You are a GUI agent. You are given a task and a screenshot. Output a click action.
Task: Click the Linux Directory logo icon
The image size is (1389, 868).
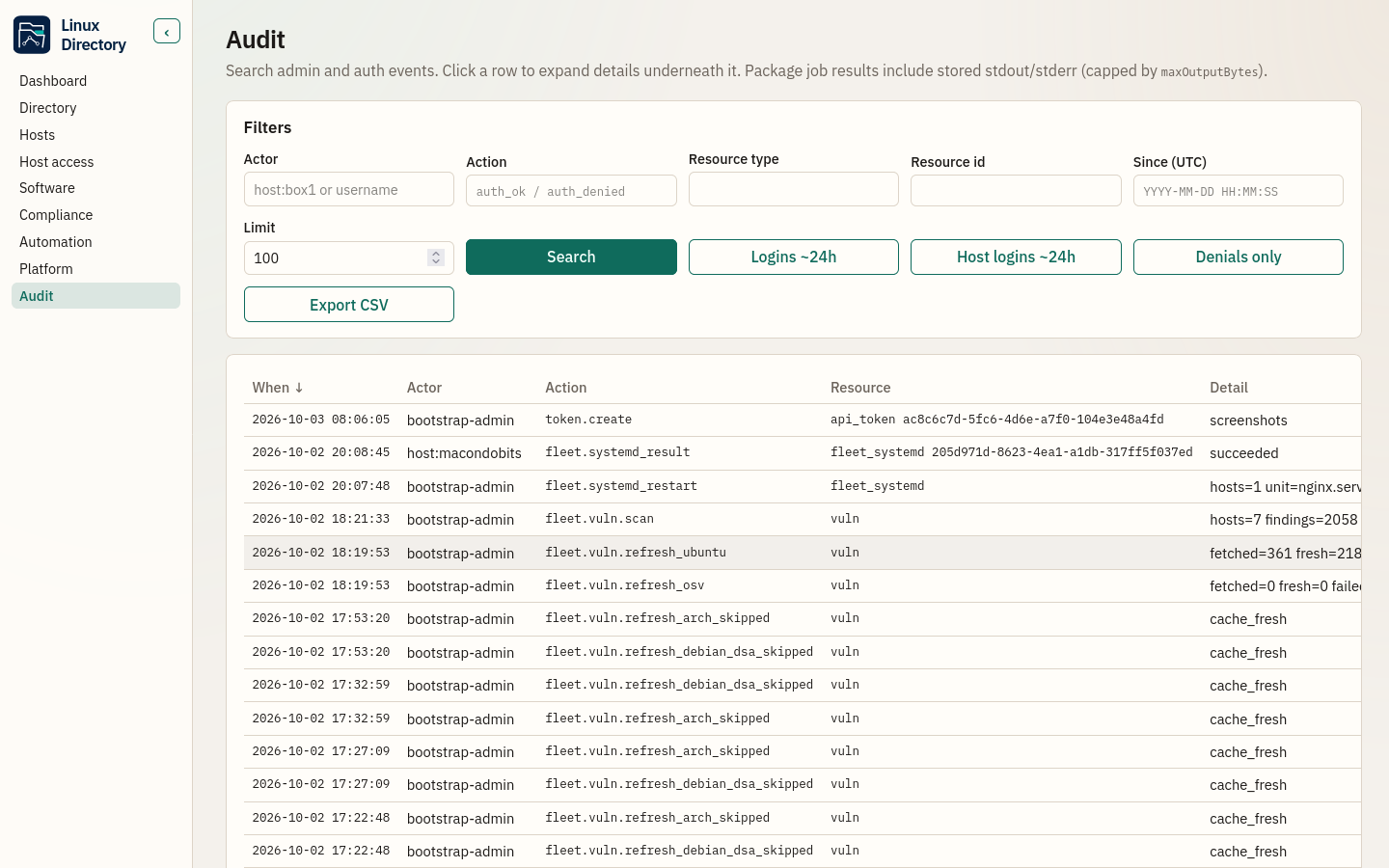(32, 35)
